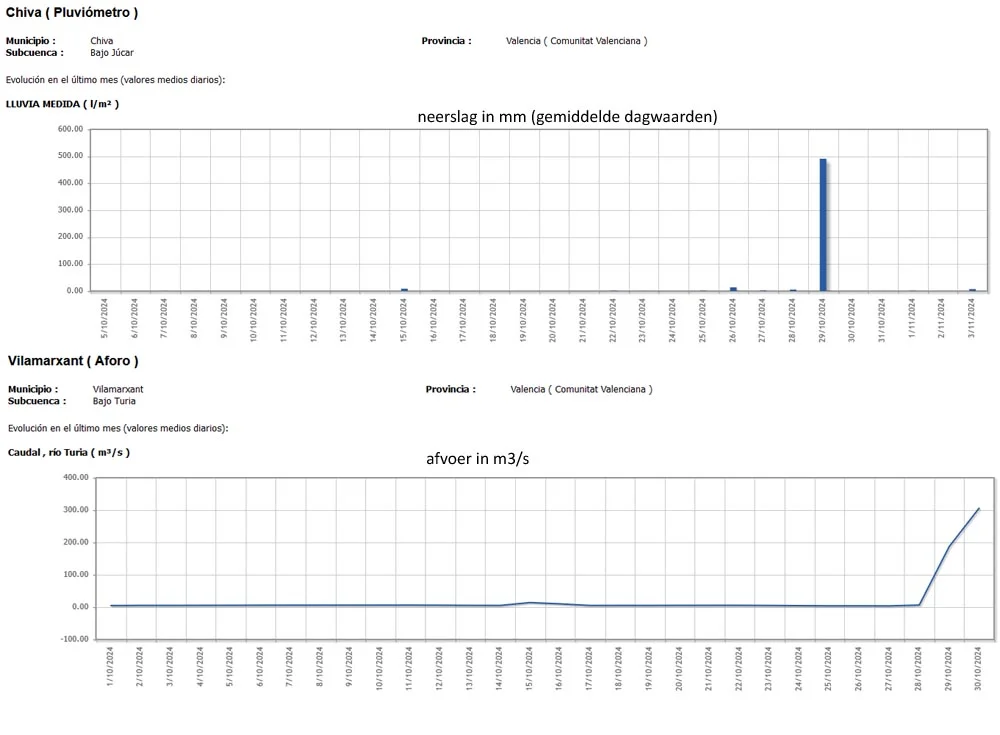Screen dimensions: 1000x735
Task: Select the rainfall bar at 26/10/2024
Action: pyautogui.click(x=733, y=288)
